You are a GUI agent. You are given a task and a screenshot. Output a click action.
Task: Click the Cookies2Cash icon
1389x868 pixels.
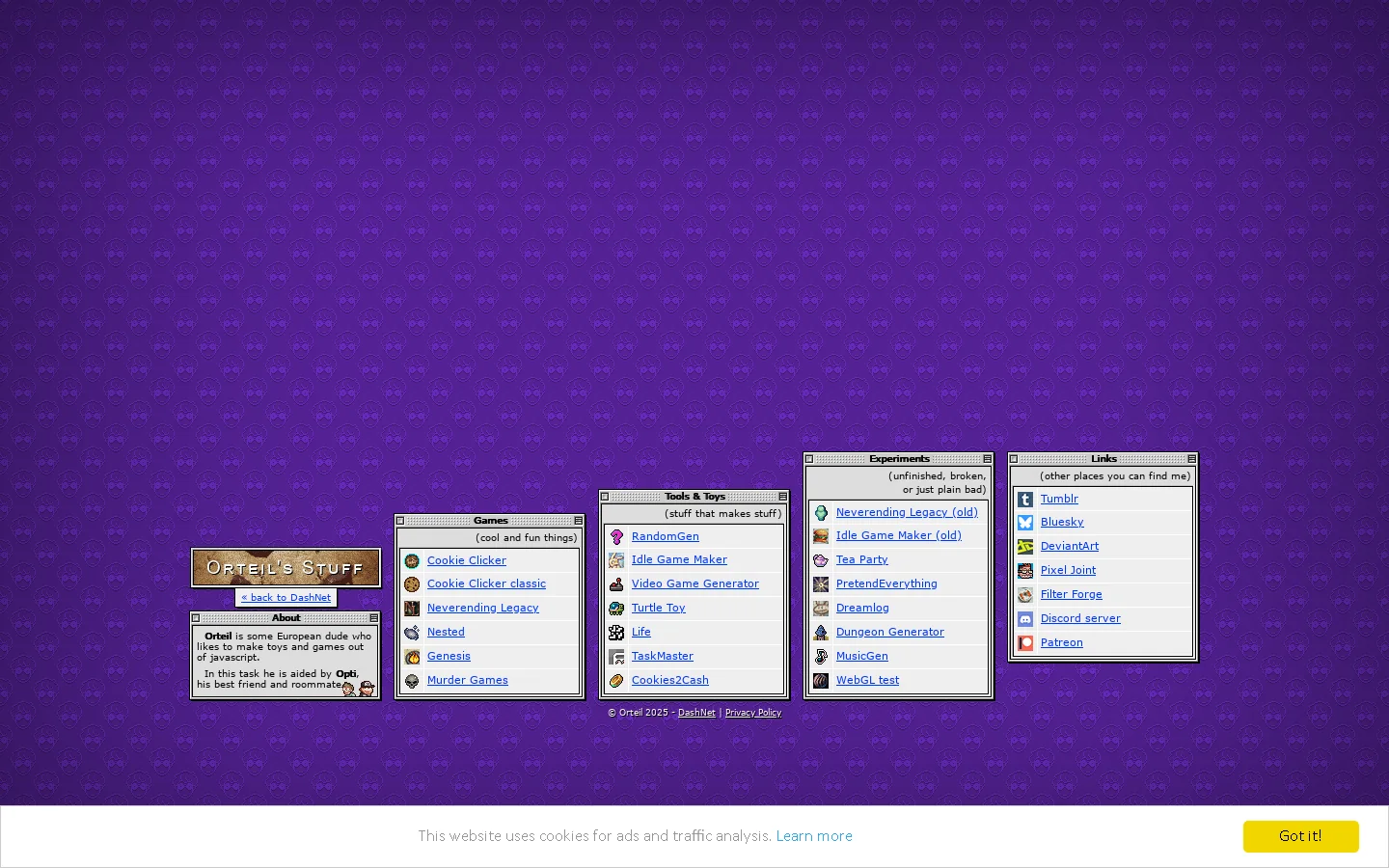coord(616,681)
